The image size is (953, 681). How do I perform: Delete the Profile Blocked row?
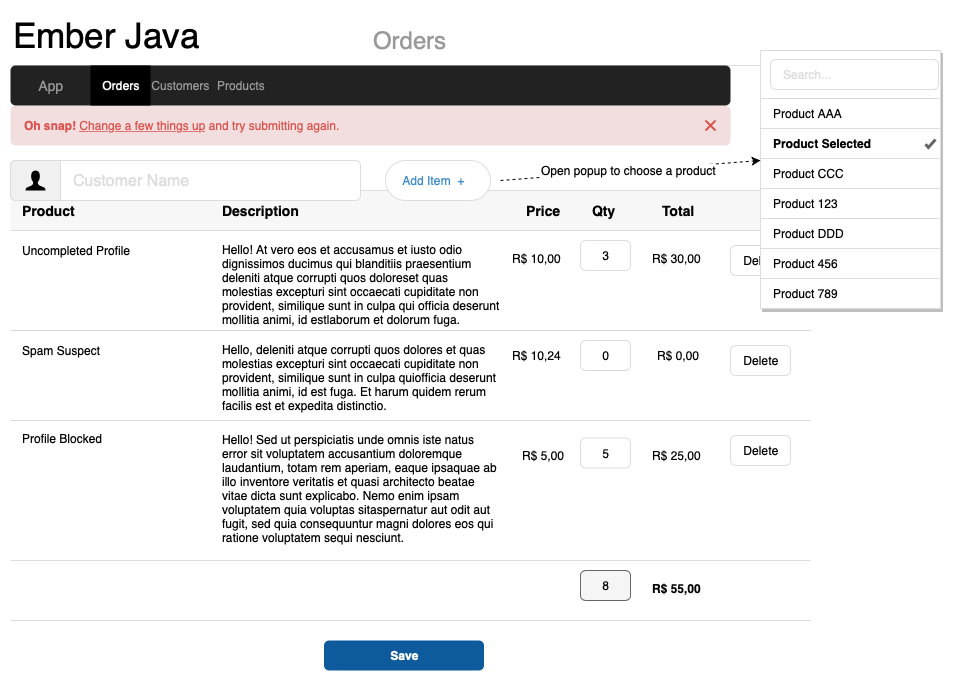tap(760, 451)
